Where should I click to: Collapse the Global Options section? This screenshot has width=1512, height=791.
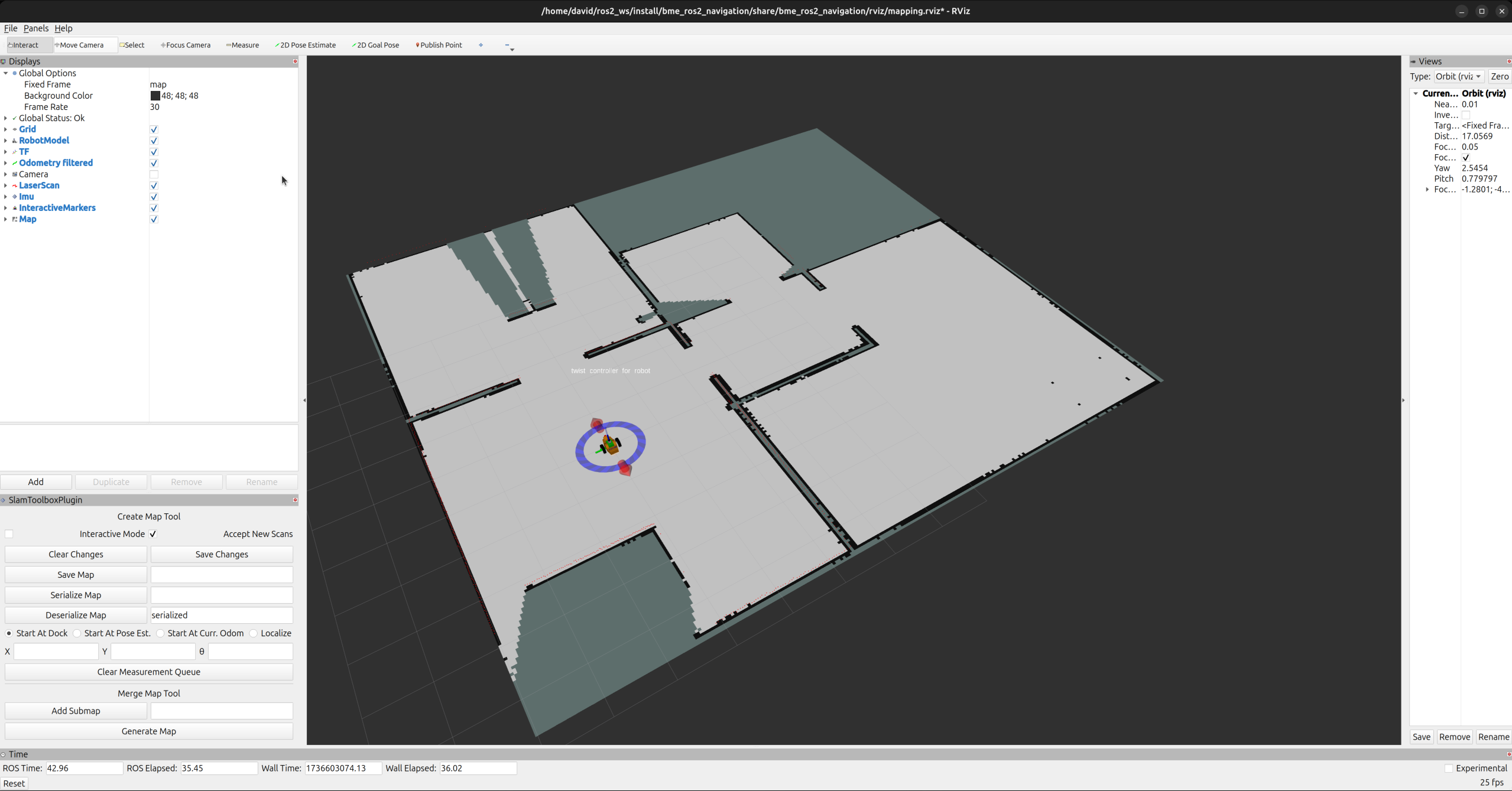(5, 73)
